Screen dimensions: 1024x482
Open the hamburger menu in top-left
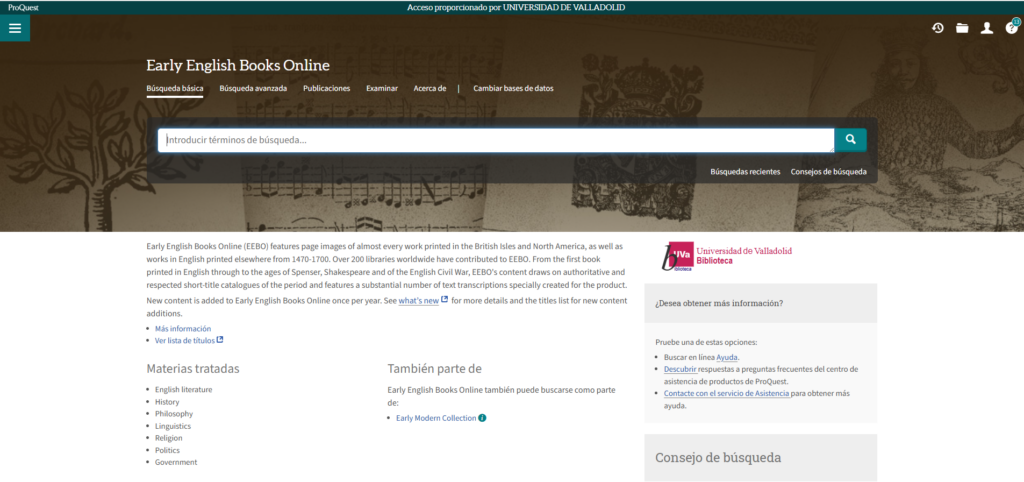(15, 28)
